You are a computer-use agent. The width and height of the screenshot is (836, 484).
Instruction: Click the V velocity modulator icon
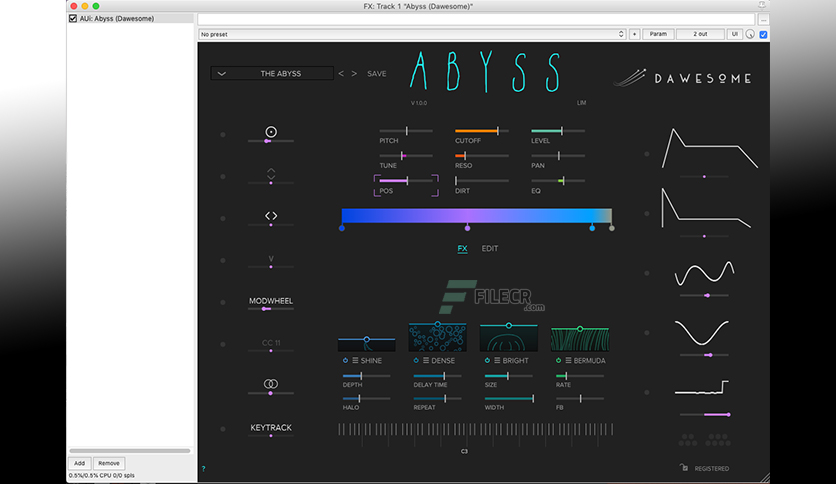271,259
